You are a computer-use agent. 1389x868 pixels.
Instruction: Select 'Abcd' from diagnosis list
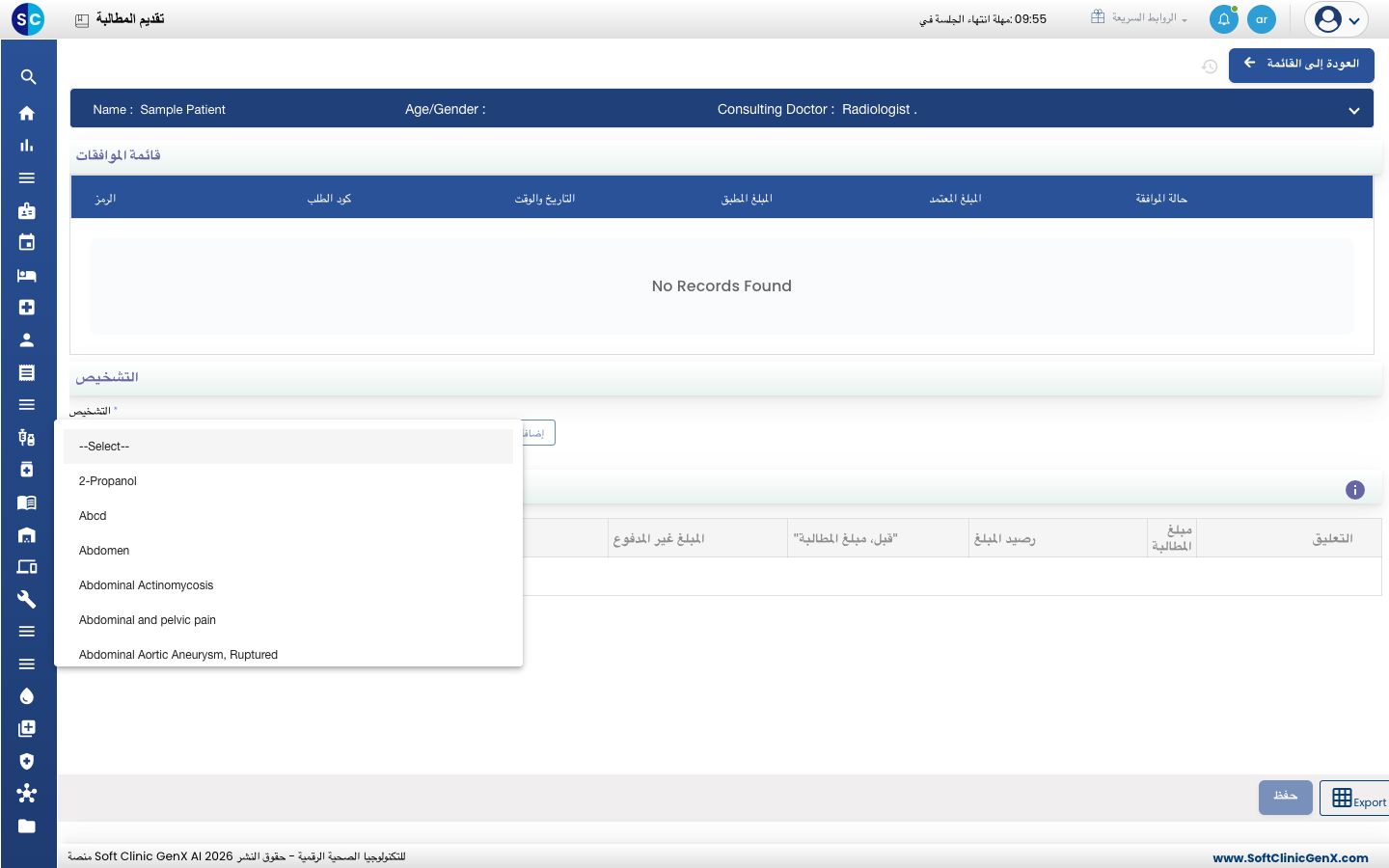[288, 516]
